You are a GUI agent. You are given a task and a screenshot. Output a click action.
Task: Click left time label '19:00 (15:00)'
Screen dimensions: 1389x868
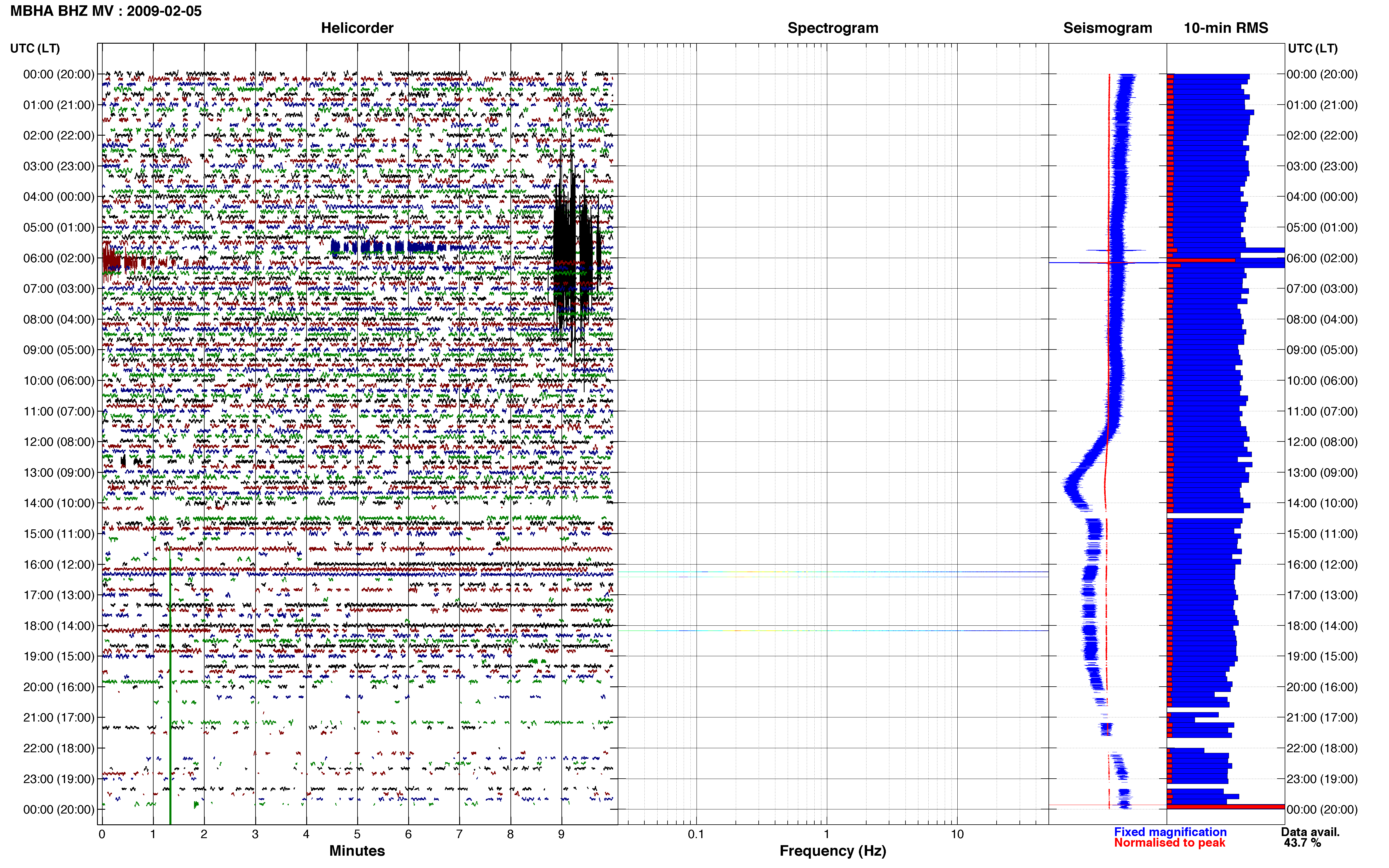click(x=59, y=656)
